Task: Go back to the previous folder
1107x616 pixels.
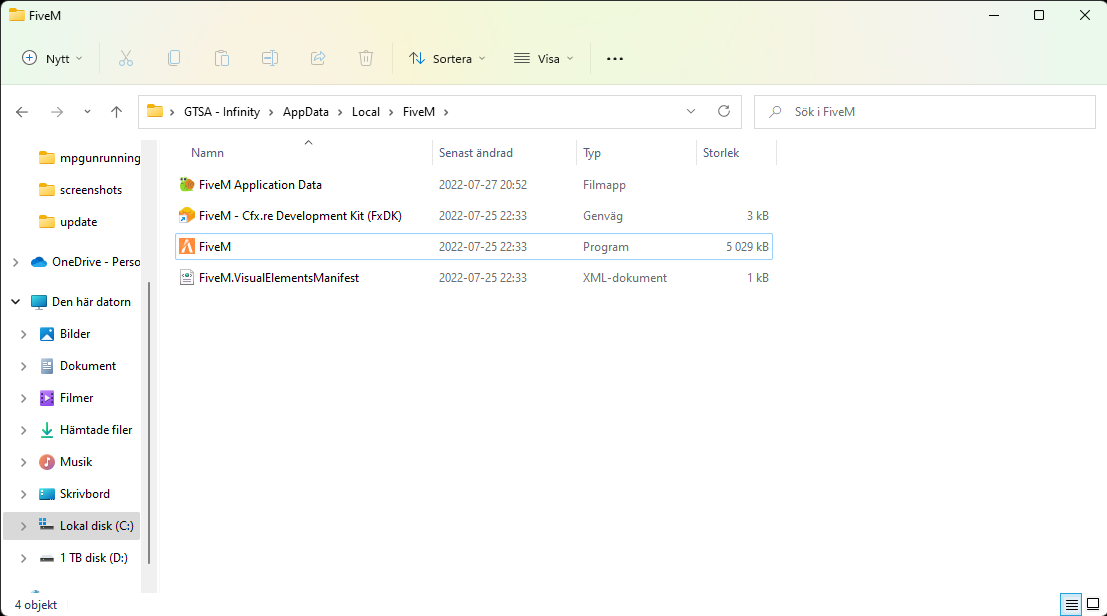Action: tap(22, 111)
